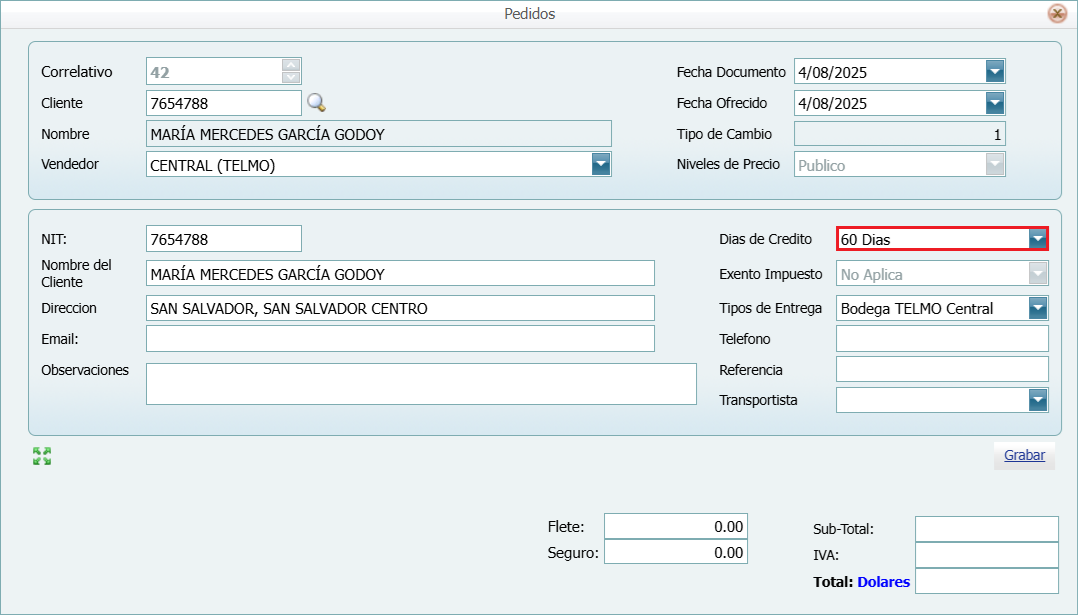This screenshot has width=1078, height=615.
Task: Select the Email text field
Action: pos(400,339)
